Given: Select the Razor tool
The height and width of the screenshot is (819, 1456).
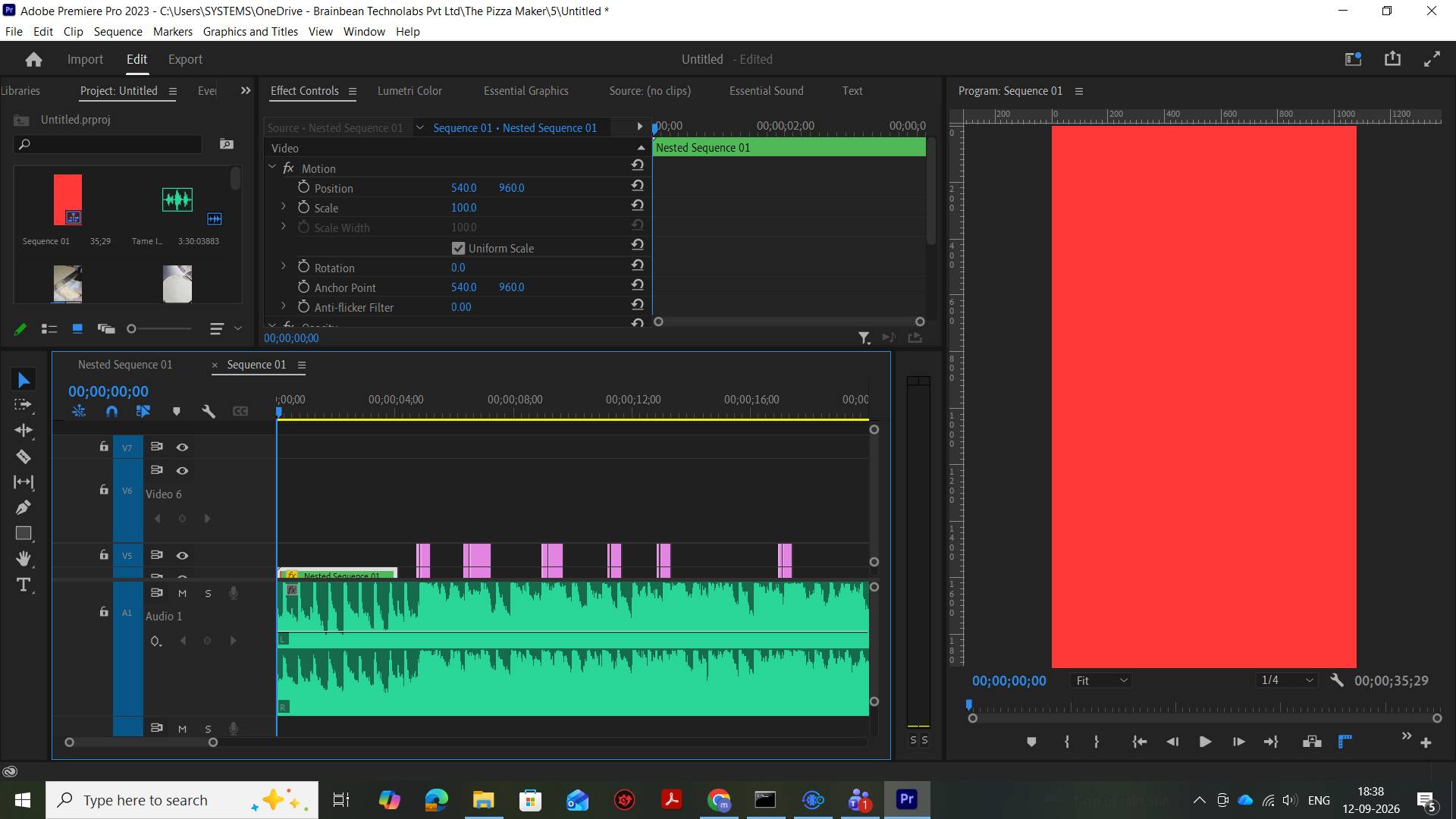Looking at the screenshot, I should (24, 457).
